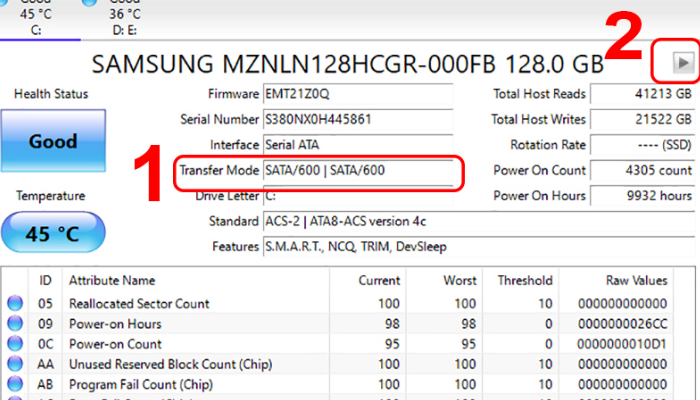Viewport: 700px width, 400px height.
Task: Click the Good health status button
Action: coord(52,142)
